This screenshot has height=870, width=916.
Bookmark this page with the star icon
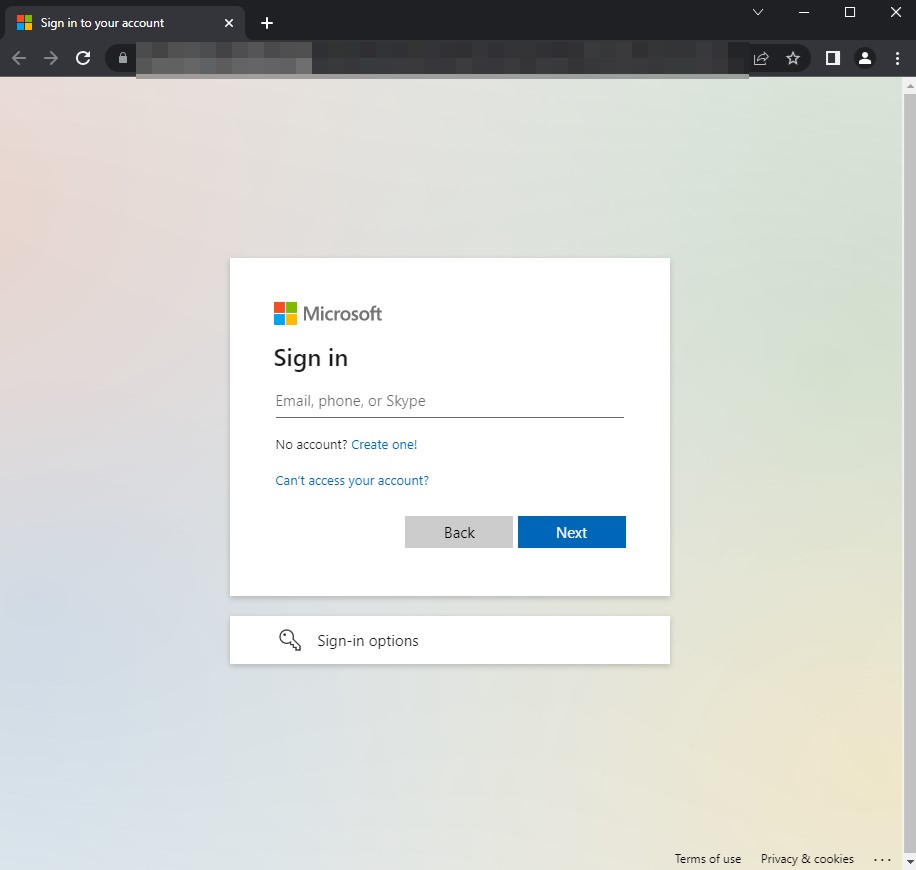793,58
